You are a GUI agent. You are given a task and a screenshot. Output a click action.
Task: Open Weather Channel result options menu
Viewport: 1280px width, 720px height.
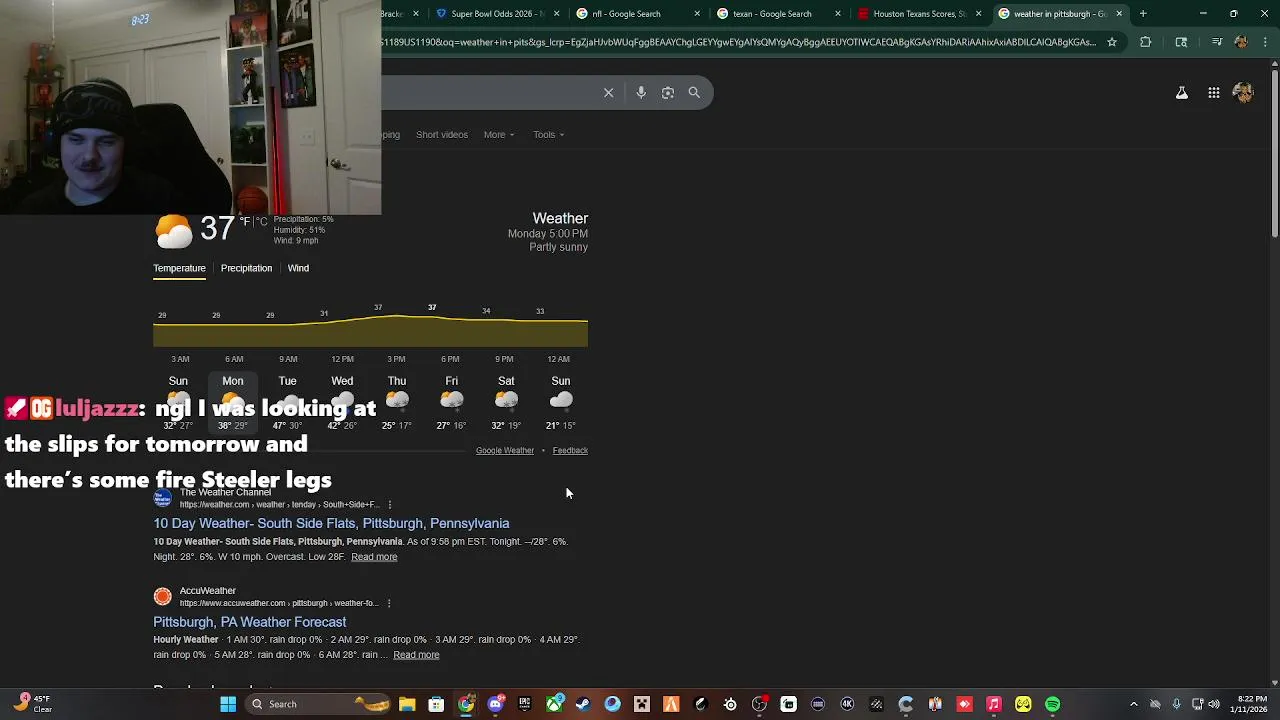(x=389, y=505)
